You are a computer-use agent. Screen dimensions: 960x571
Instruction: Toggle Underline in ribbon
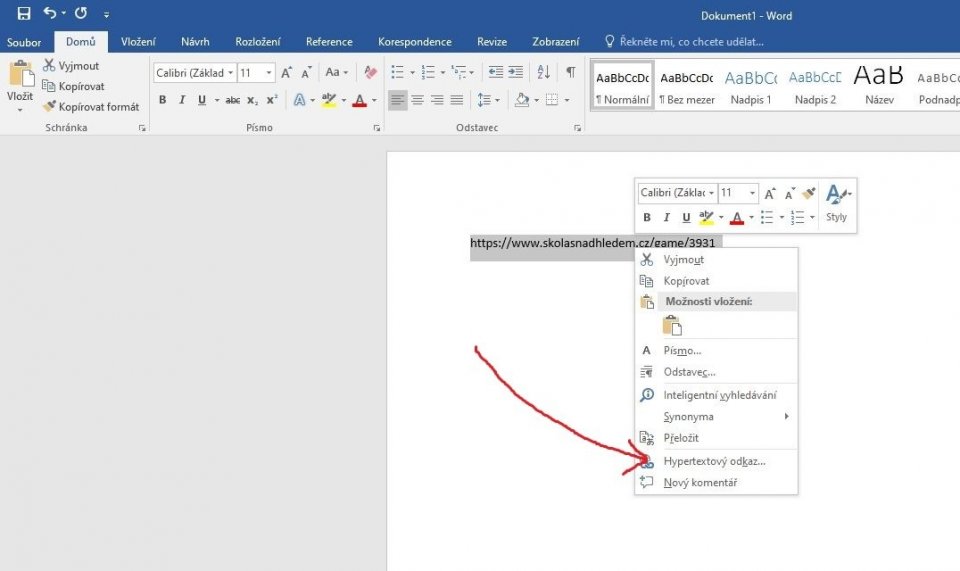pos(202,100)
